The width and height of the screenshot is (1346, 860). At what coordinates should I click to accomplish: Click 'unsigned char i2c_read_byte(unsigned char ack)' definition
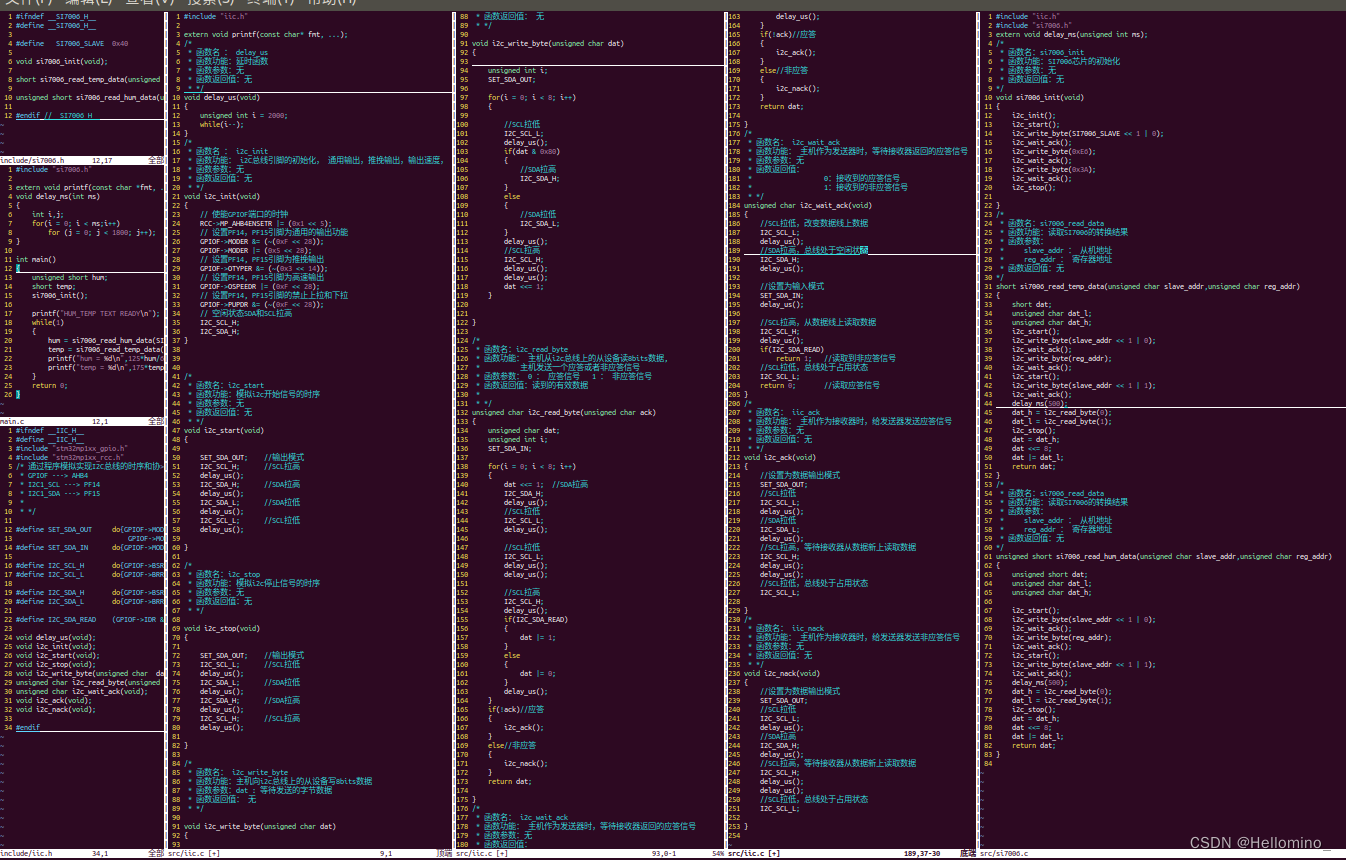(x=566, y=412)
